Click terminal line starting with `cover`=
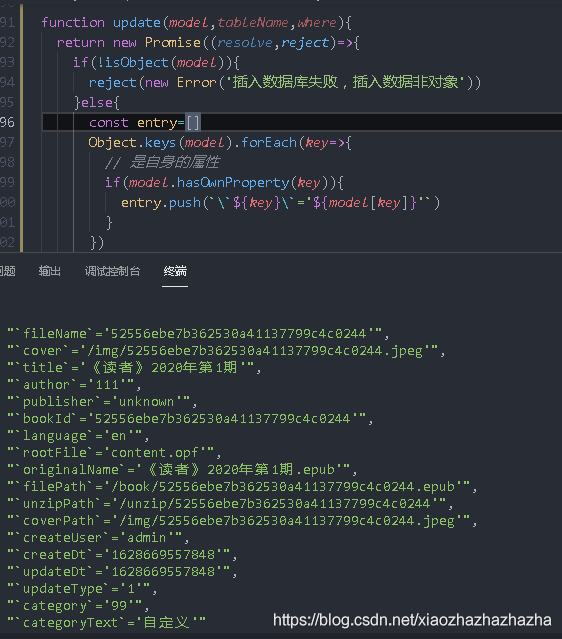This screenshot has width=562, height=639. click(x=226, y=351)
